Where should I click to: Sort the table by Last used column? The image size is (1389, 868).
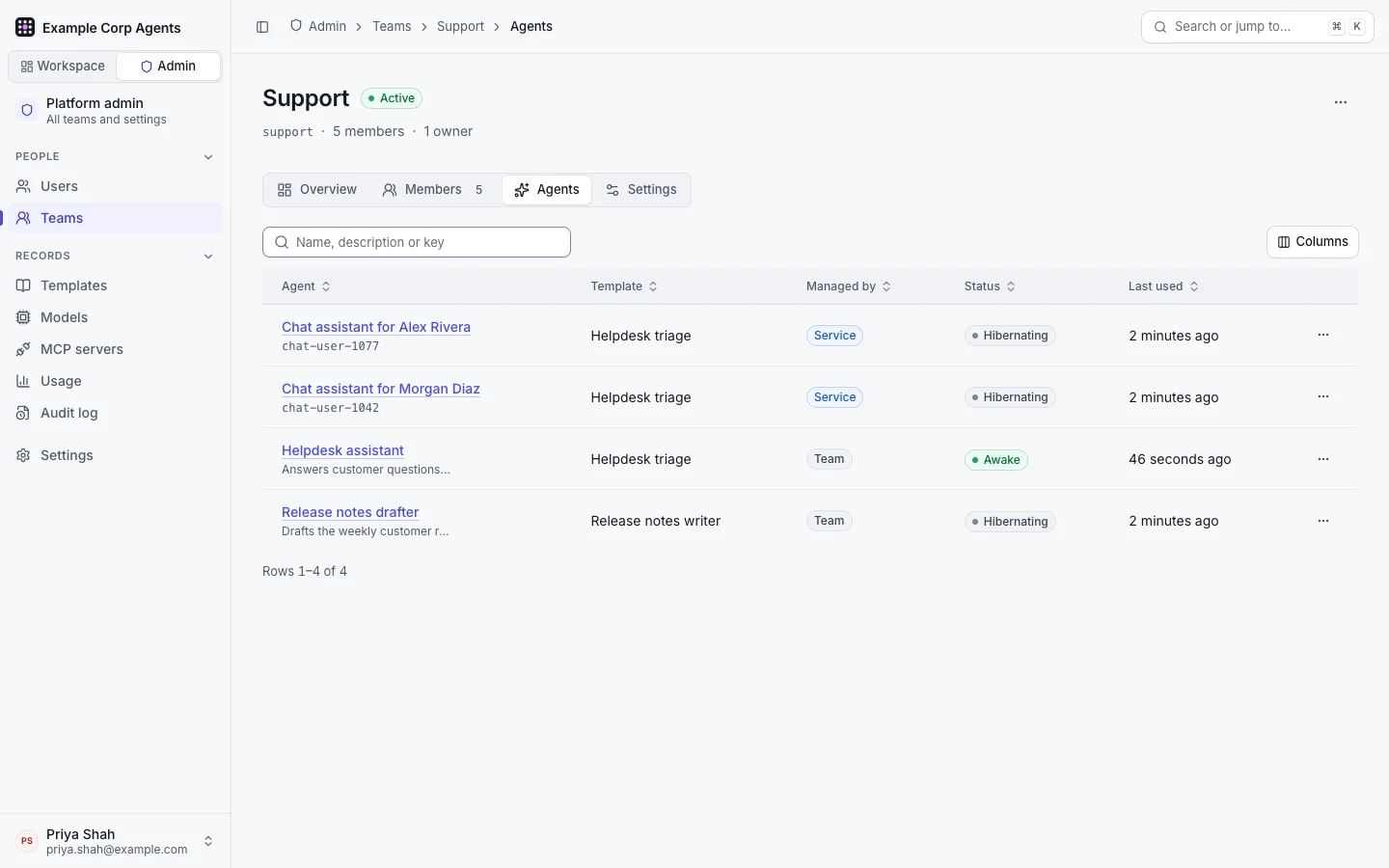coord(1163,286)
